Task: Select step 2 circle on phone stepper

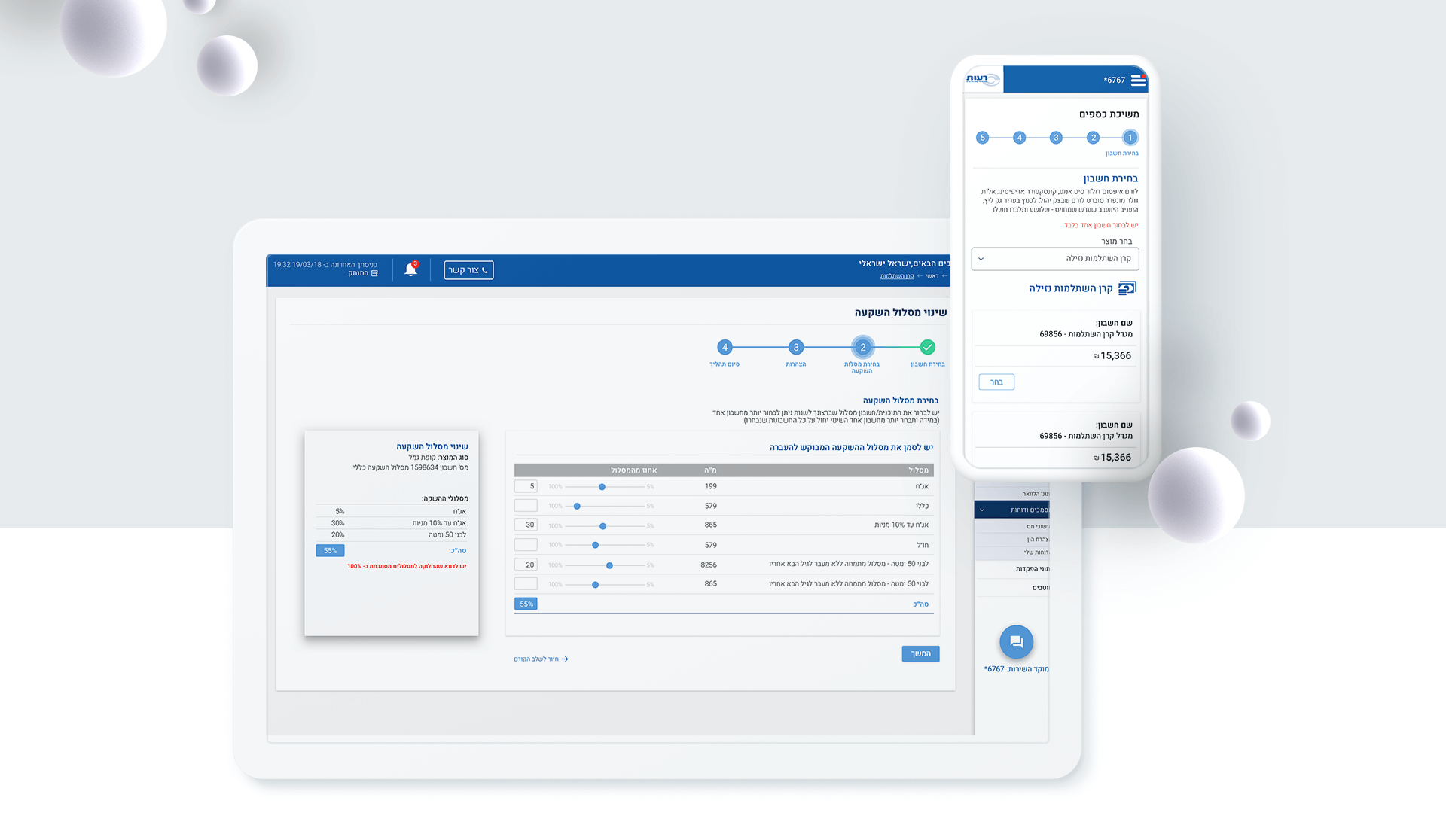Action: point(1093,138)
